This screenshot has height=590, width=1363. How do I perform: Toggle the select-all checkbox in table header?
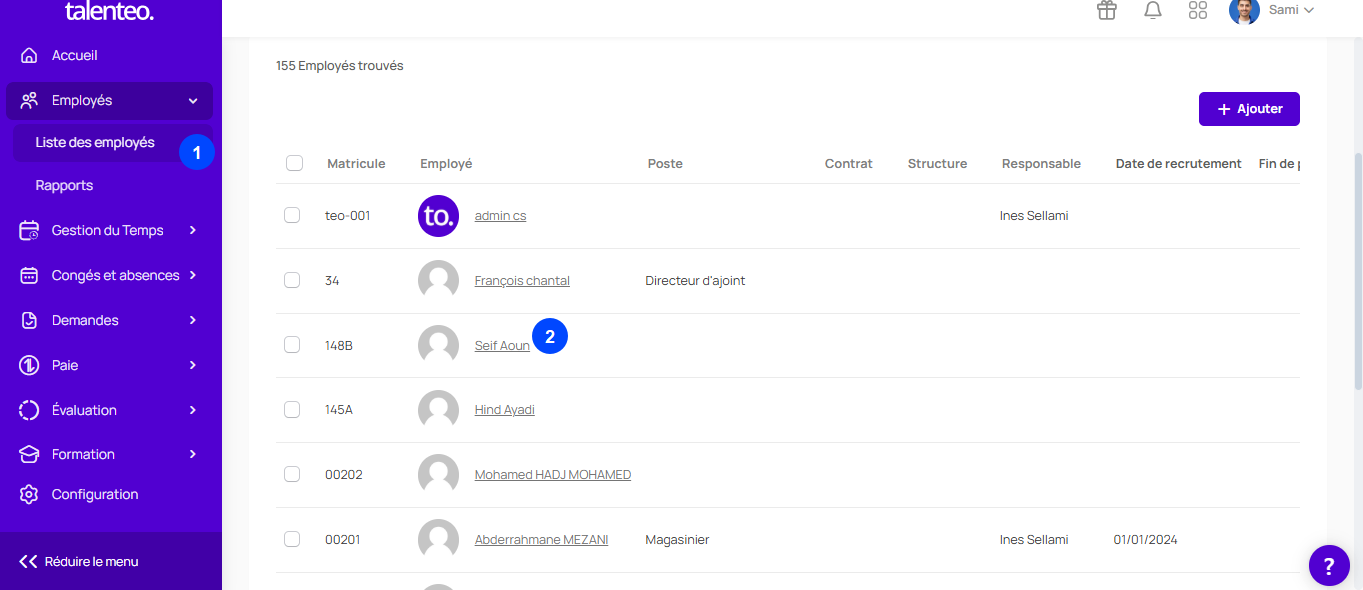tap(294, 163)
